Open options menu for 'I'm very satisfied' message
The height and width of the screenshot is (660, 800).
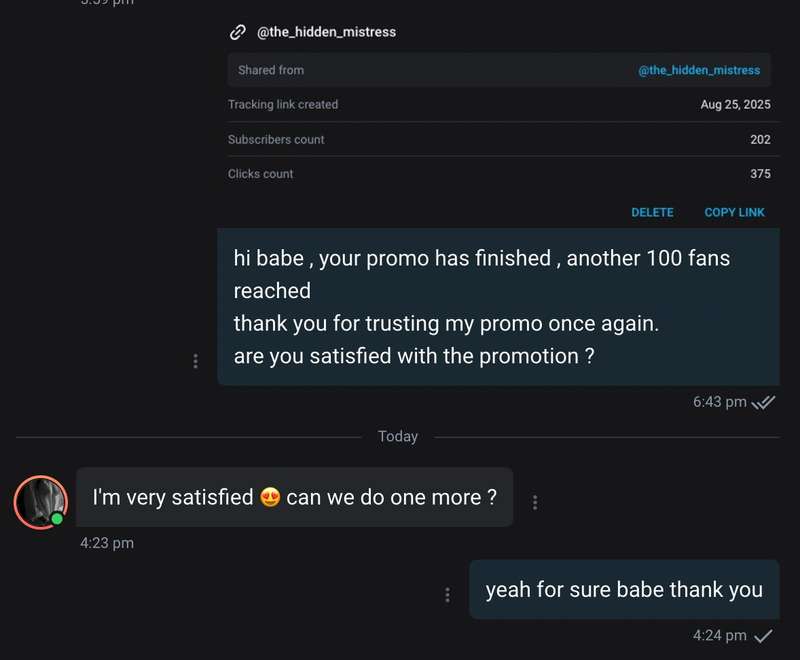[535, 502]
